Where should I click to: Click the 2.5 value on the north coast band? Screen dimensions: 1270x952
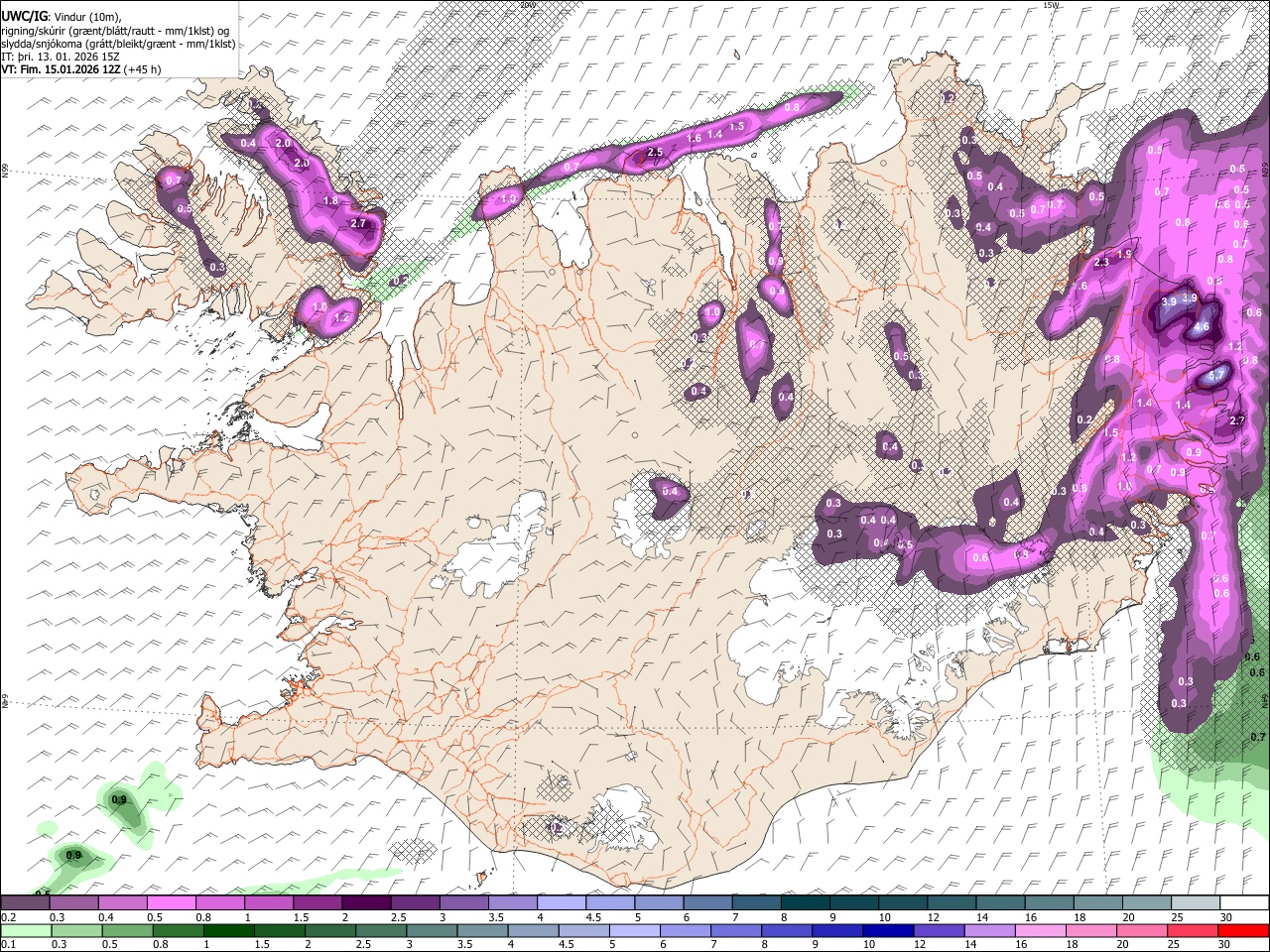pyautogui.click(x=655, y=153)
